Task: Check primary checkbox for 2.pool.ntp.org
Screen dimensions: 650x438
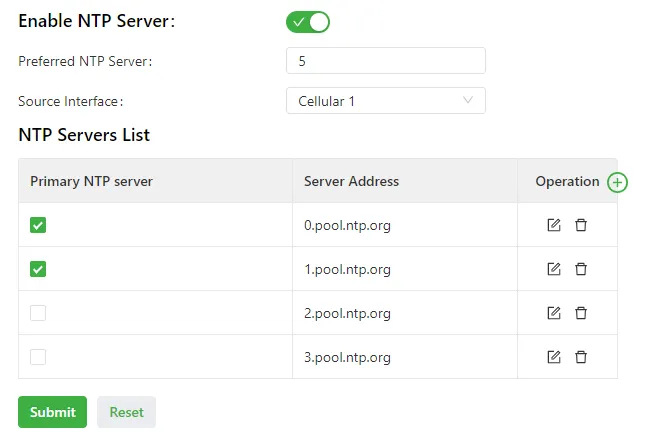Action: (x=38, y=313)
